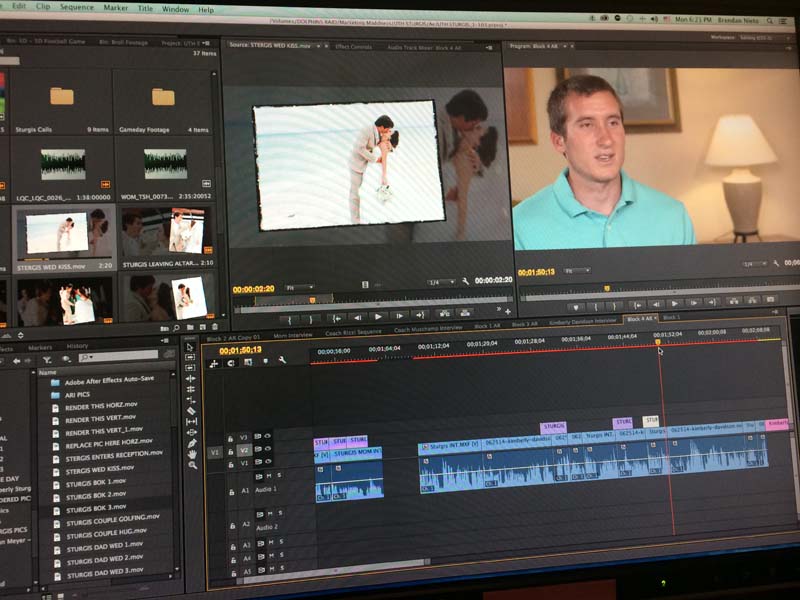Screen dimensions: 800x600
Task: Toggle V1 track output eye
Action: pyautogui.click(x=267, y=462)
